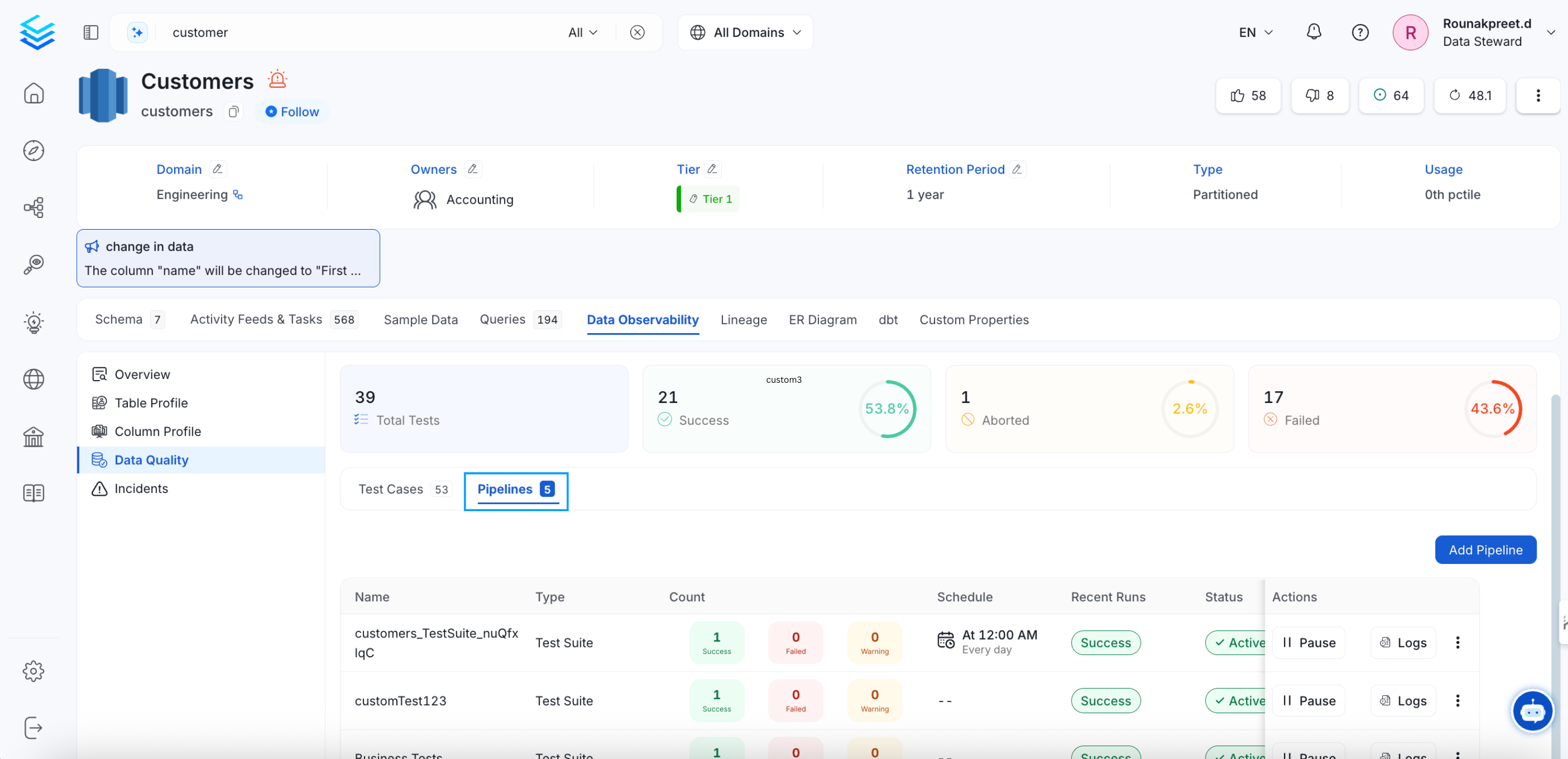This screenshot has width=1568, height=759.
Task: Open the Governance bank icon in sidebar
Action: [x=34, y=437]
